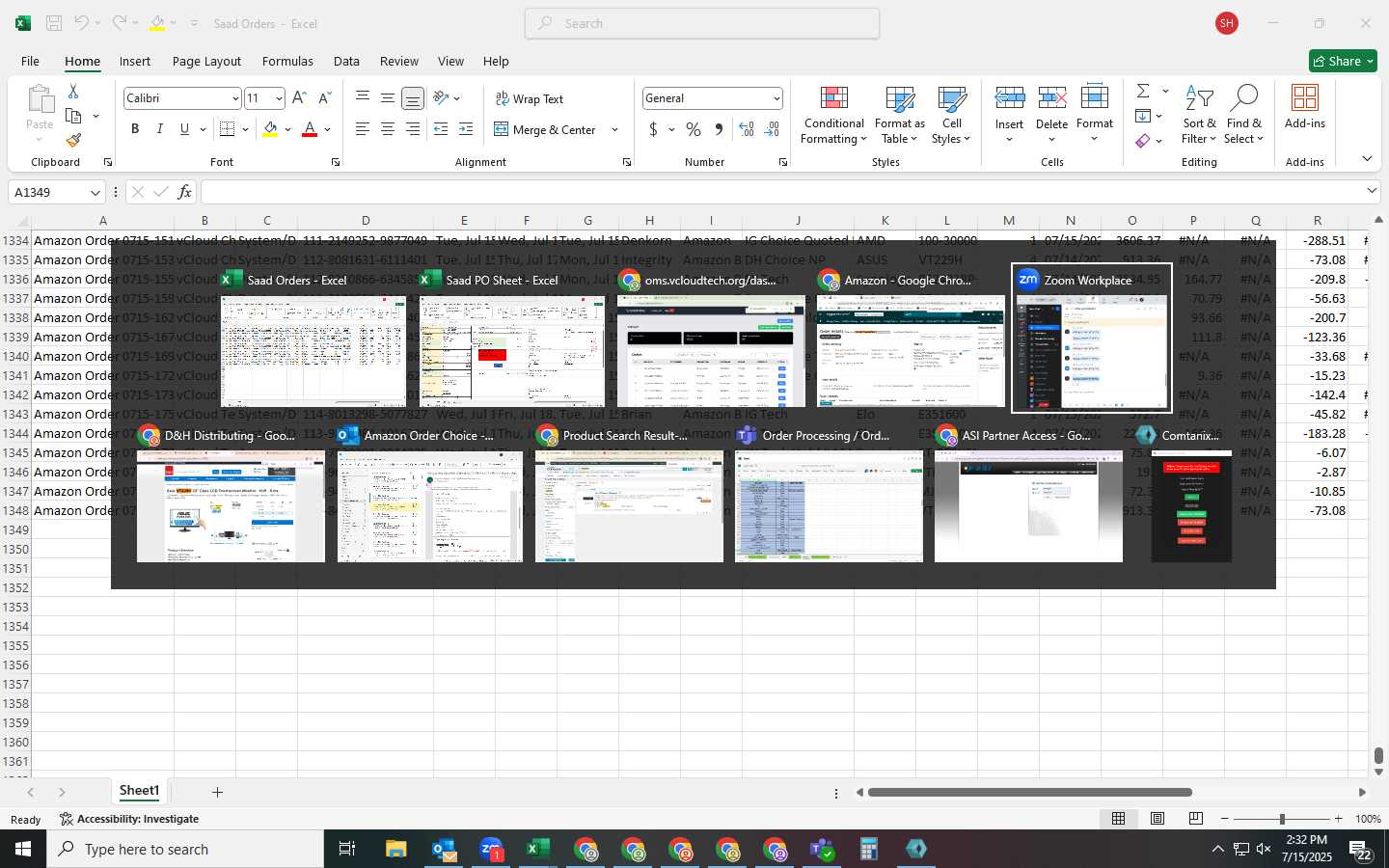
Task: Click the Increase Font Size icon
Action: (x=299, y=98)
